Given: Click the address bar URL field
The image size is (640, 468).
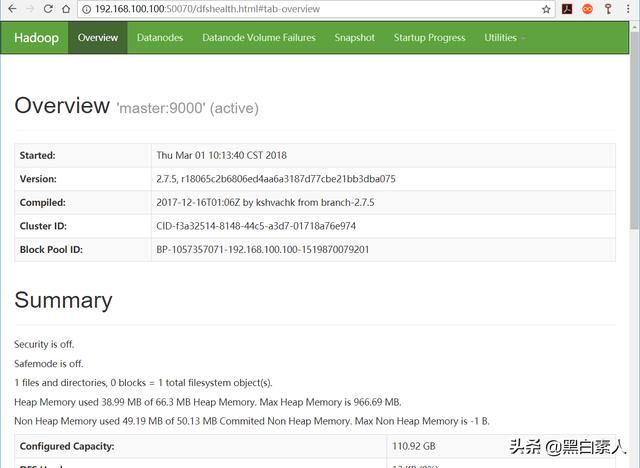Looking at the screenshot, I should (x=300, y=9).
